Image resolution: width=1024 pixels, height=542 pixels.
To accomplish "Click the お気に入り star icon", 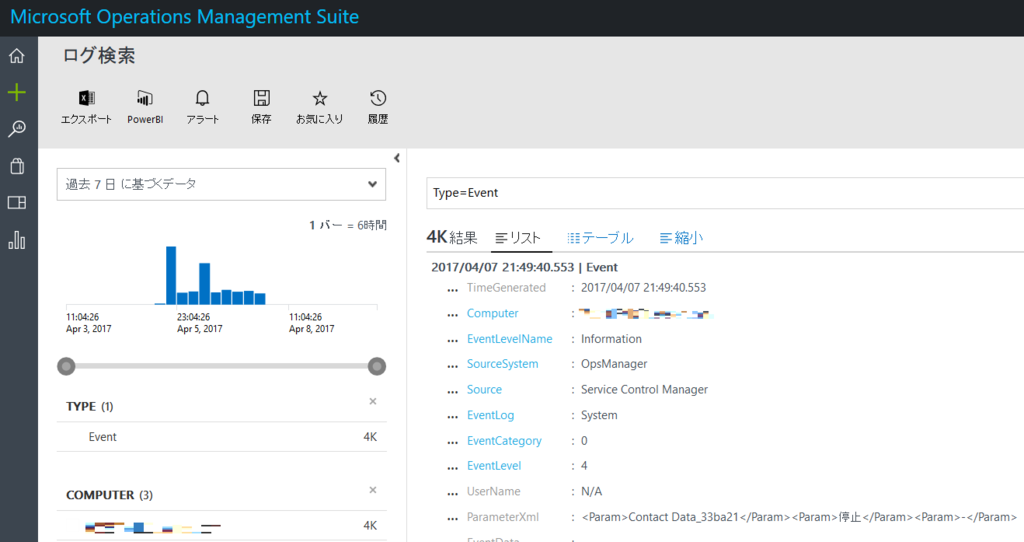I will coord(319,98).
